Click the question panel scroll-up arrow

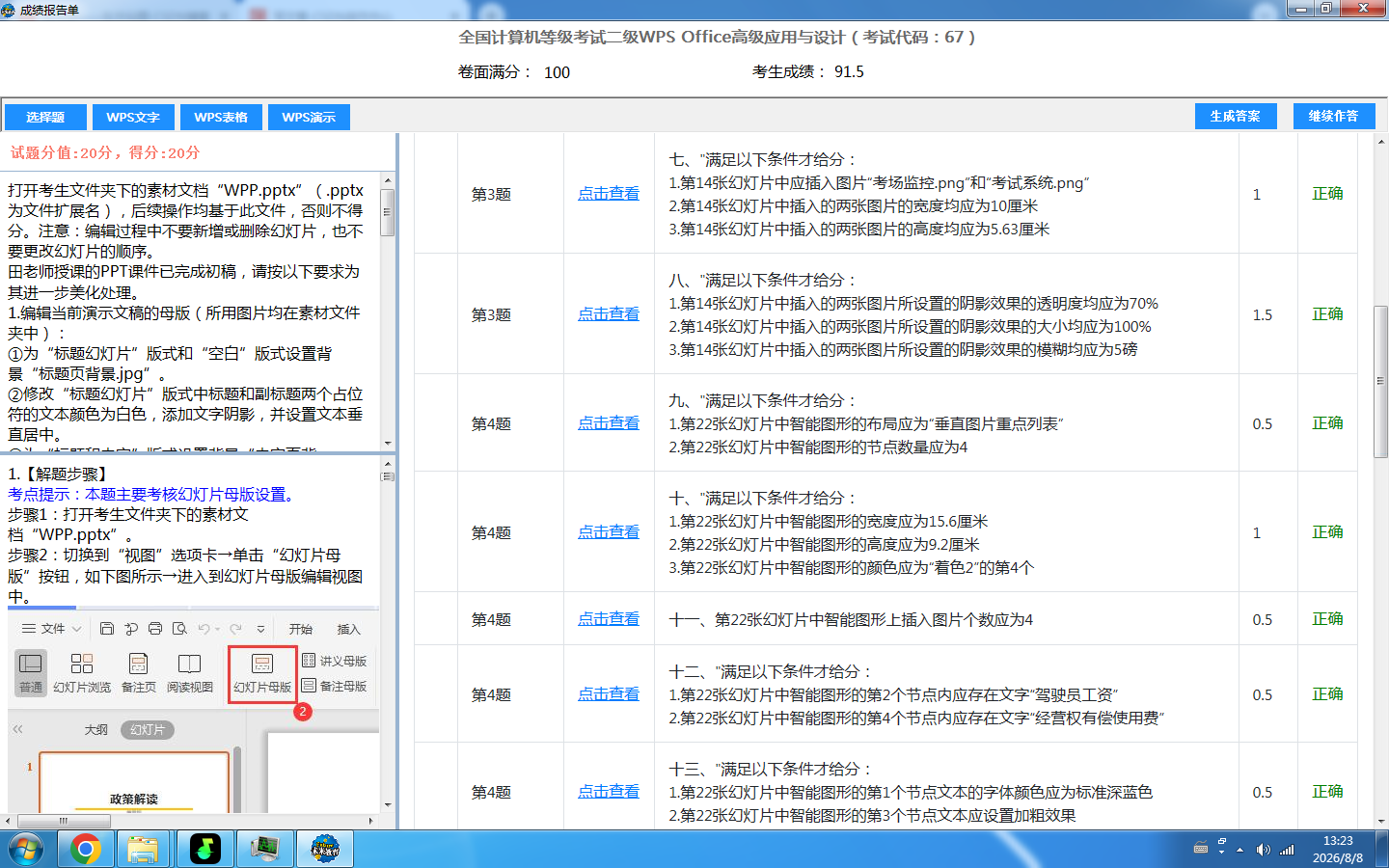(388, 180)
